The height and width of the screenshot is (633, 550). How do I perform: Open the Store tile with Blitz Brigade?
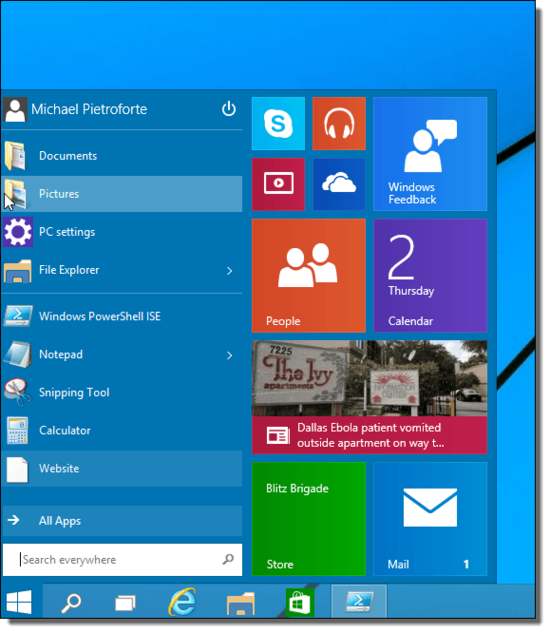(x=309, y=519)
